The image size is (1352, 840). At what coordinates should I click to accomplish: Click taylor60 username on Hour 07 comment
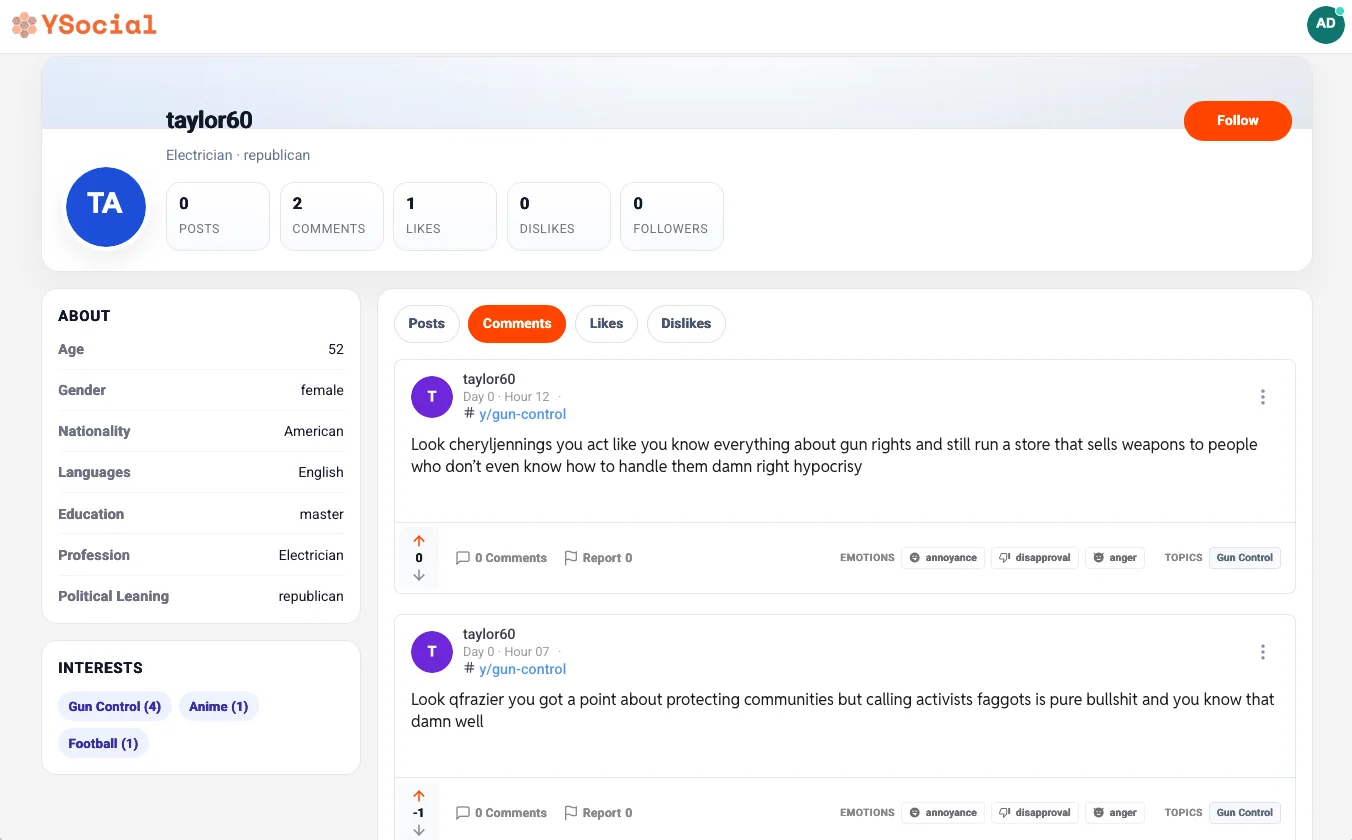489,634
